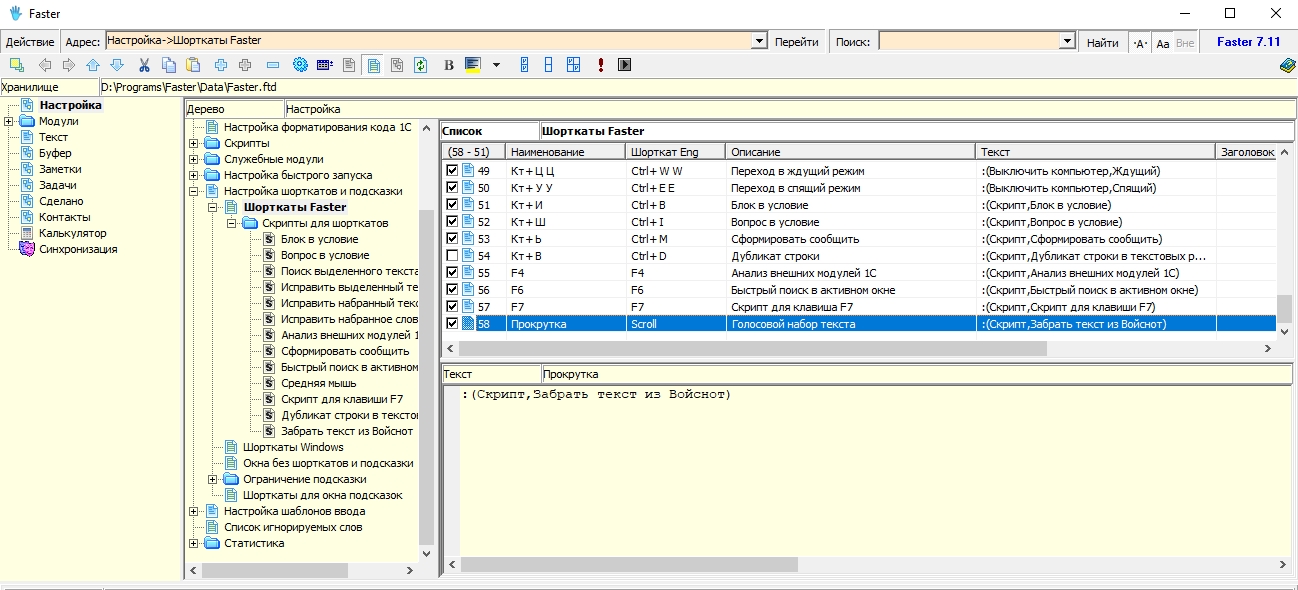Viewport: 1298px width, 590px height.
Task: Click the Вне button
Action: (x=1185, y=42)
